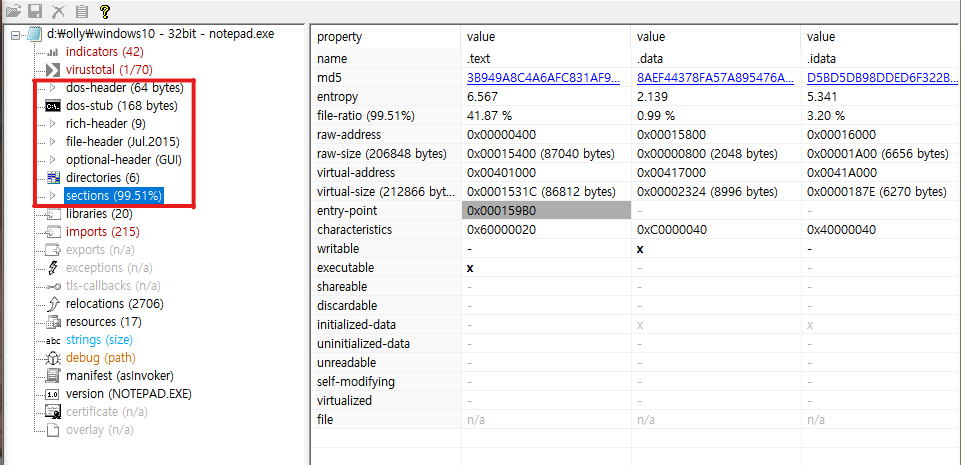Click the notepad.exe file icon in tree
Viewport: 961px width, 465px height.
point(35,34)
